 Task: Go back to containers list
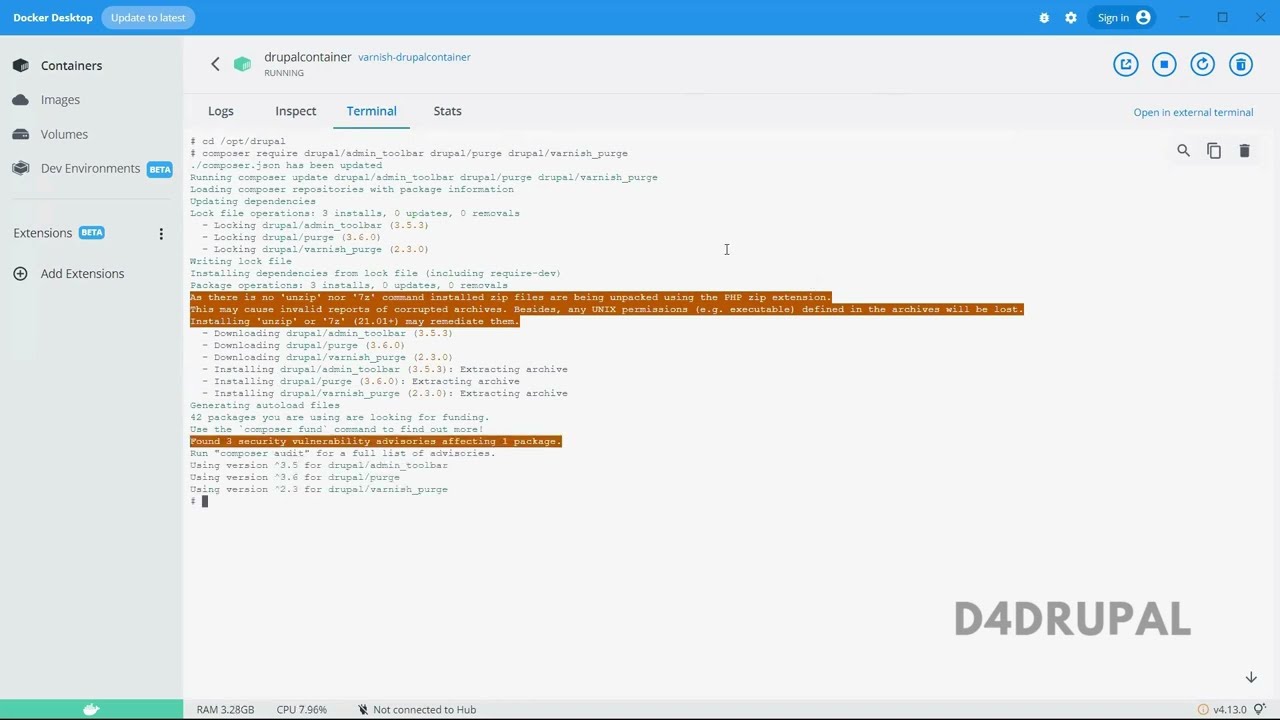click(x=215, y=64)
